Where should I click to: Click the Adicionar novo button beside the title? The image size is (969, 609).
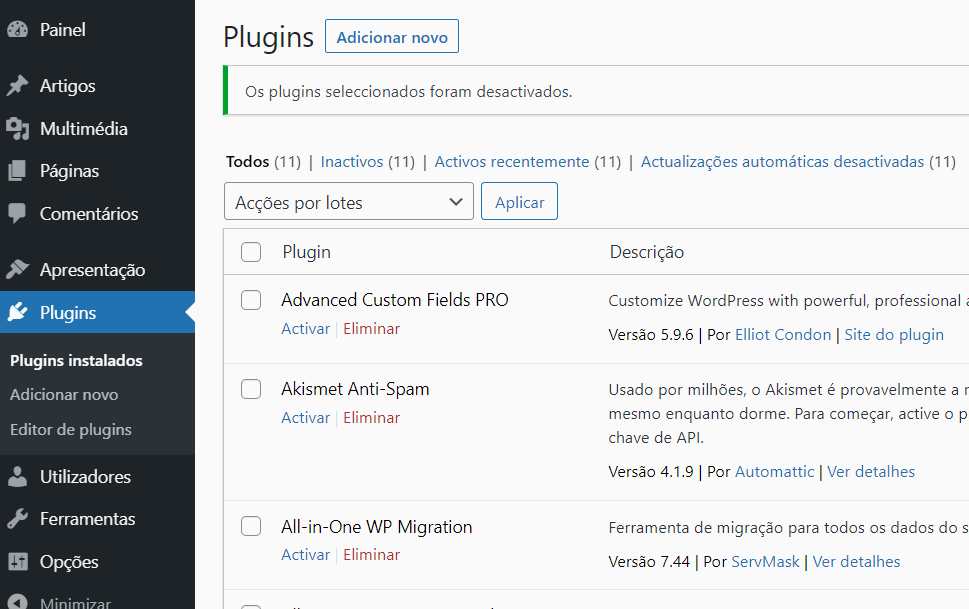(x=392, y=37)
